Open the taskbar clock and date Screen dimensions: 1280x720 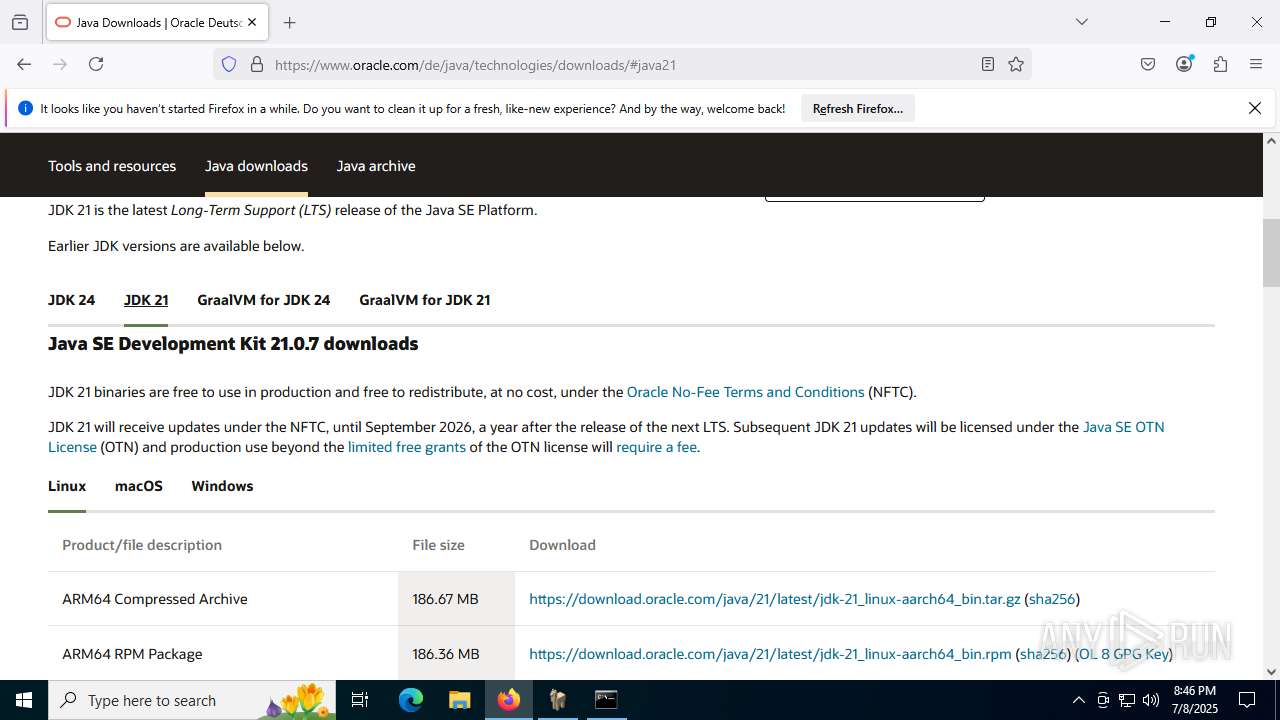pyautogui.click(x=1194, y=700)
